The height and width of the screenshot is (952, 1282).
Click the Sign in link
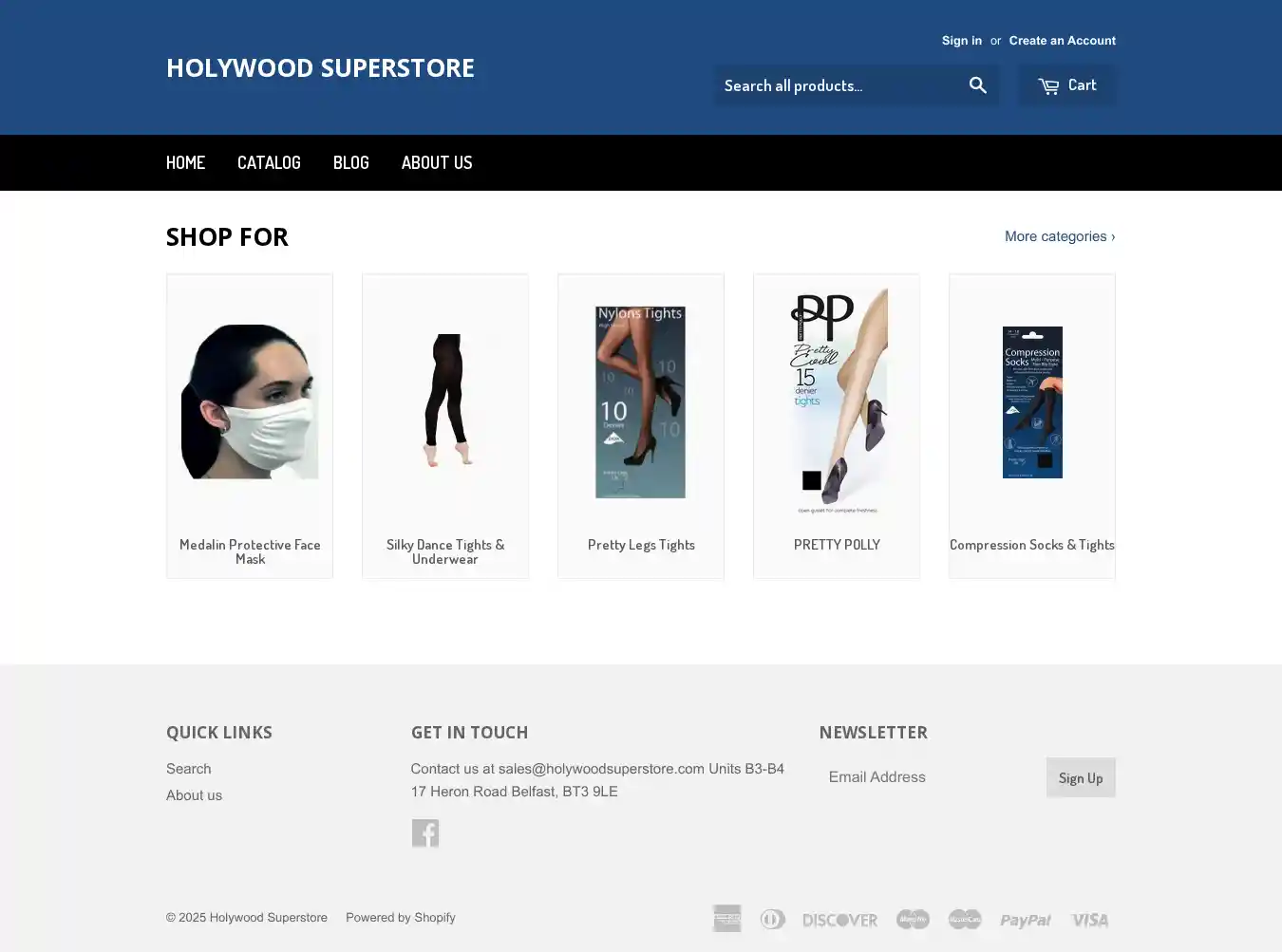(962, 41)
